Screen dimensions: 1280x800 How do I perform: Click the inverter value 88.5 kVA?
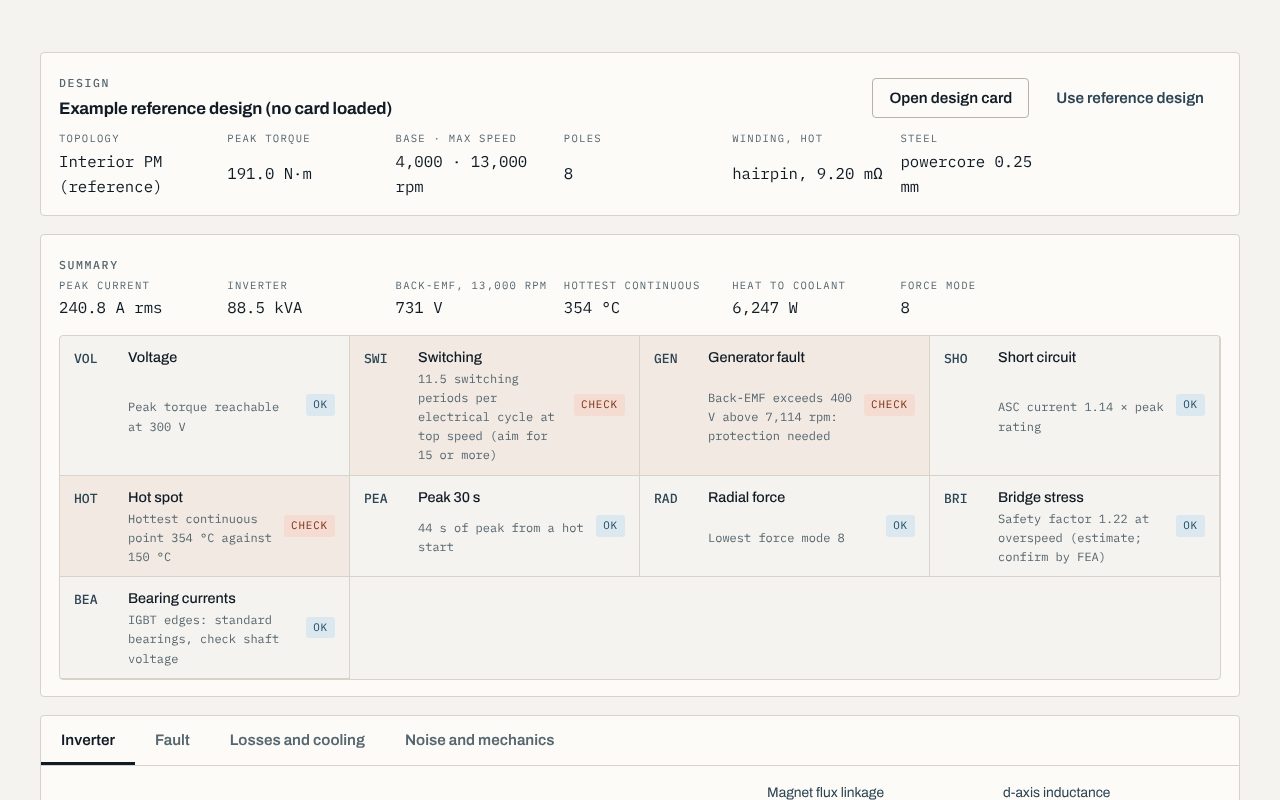[x=264, y=308]
